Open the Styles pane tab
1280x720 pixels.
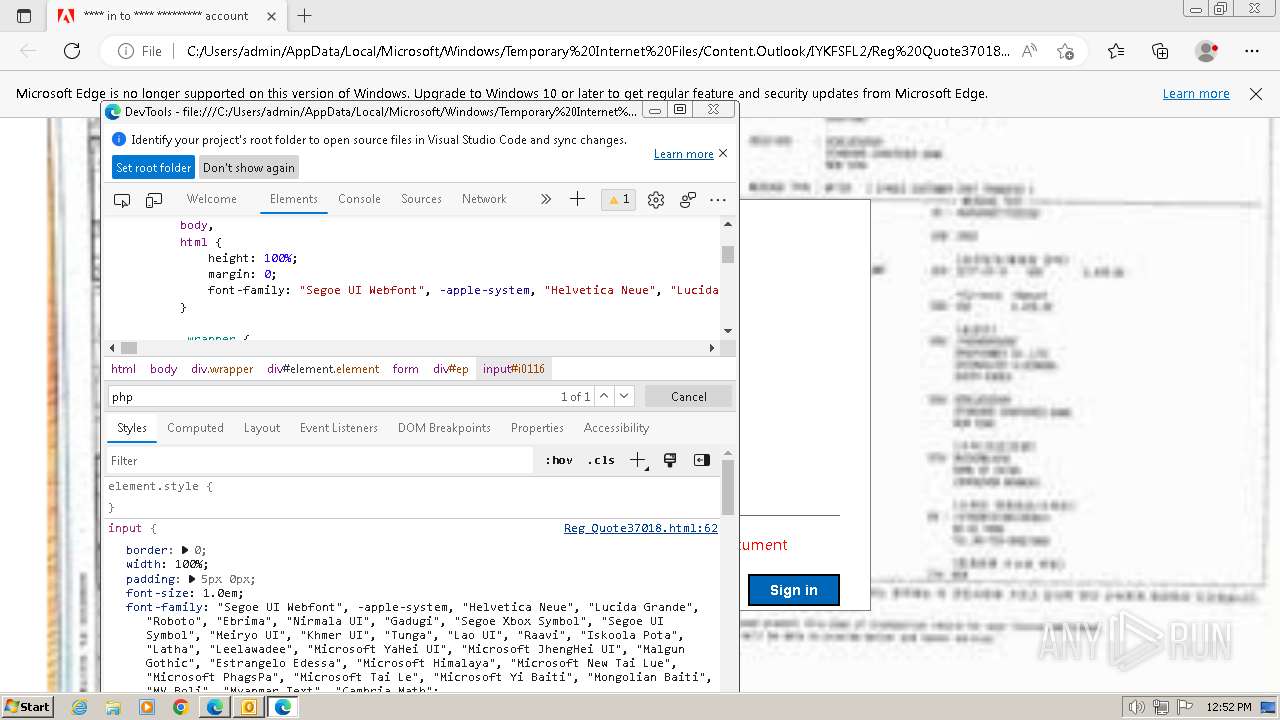(x=132, y=428)
